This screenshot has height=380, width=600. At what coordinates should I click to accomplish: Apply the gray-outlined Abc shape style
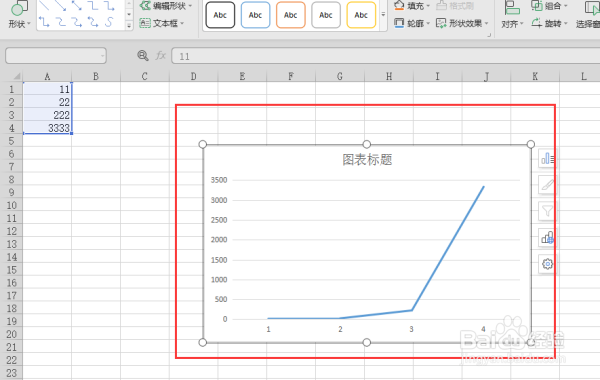click(326, 15)
